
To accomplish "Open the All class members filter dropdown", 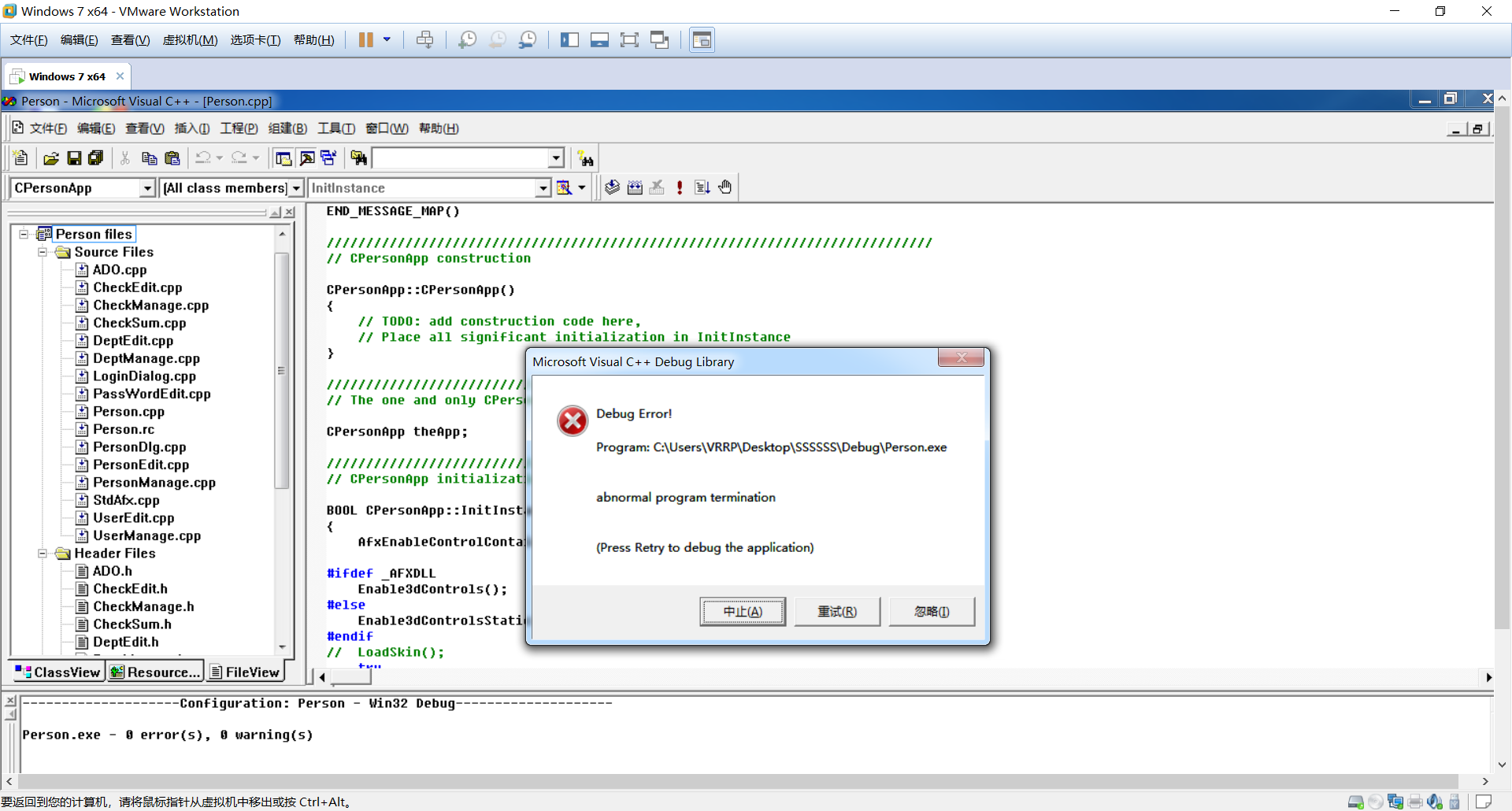I will point(296,188).
